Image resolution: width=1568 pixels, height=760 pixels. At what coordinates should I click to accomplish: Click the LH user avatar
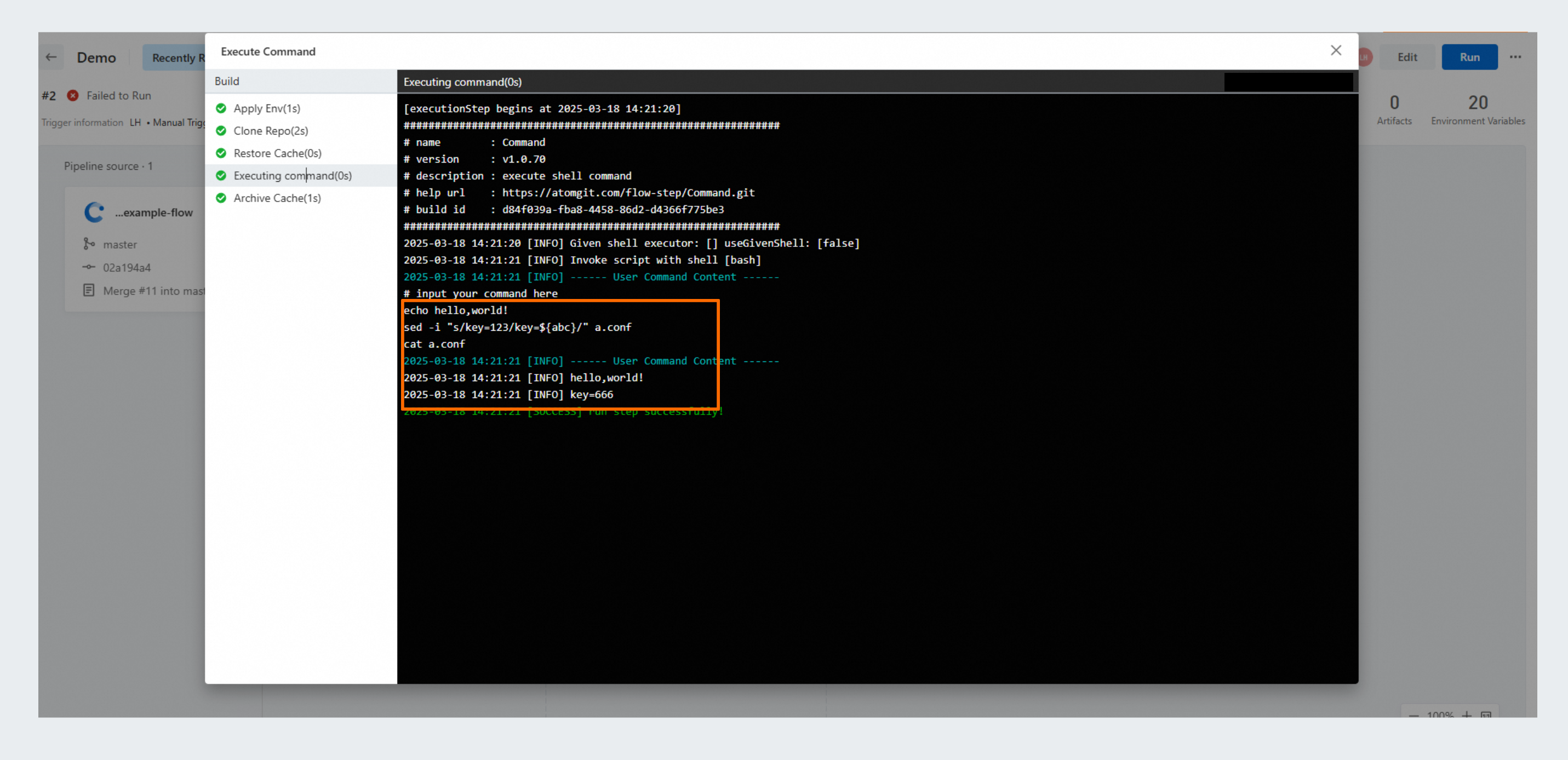click(x=1365, y=57)
